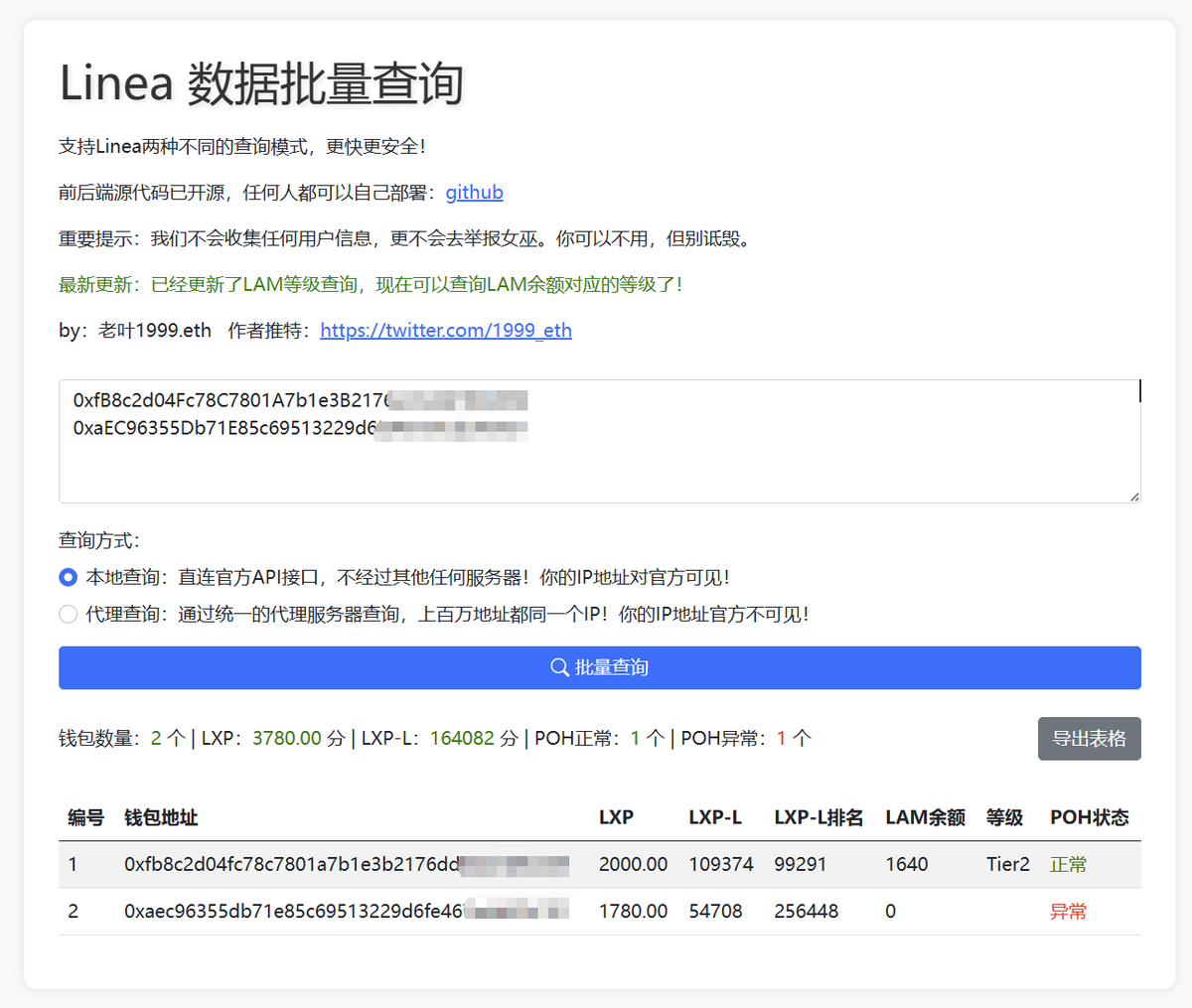The image size is (1192, 1008).
Task: Click the red 异常 POH status
Action: tap(1069, 912)
